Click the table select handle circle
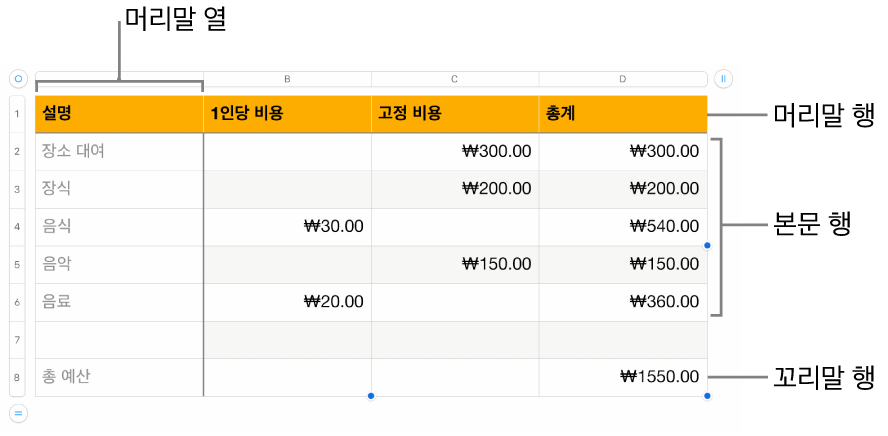The image size is (888, 436). coord(18,78)
